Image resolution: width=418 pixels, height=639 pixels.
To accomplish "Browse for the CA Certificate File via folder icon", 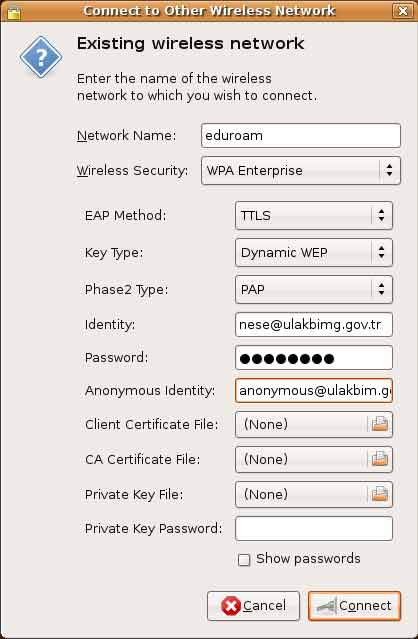I will pos(379,459).
